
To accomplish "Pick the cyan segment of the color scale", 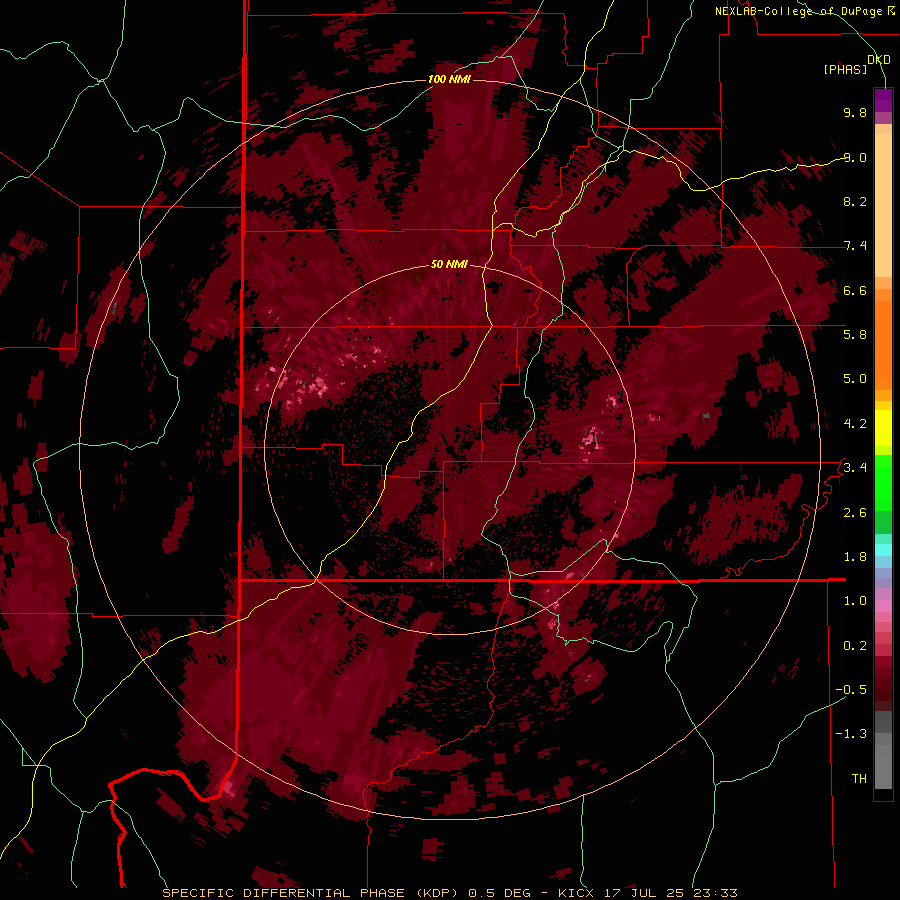I will [883, 550].
